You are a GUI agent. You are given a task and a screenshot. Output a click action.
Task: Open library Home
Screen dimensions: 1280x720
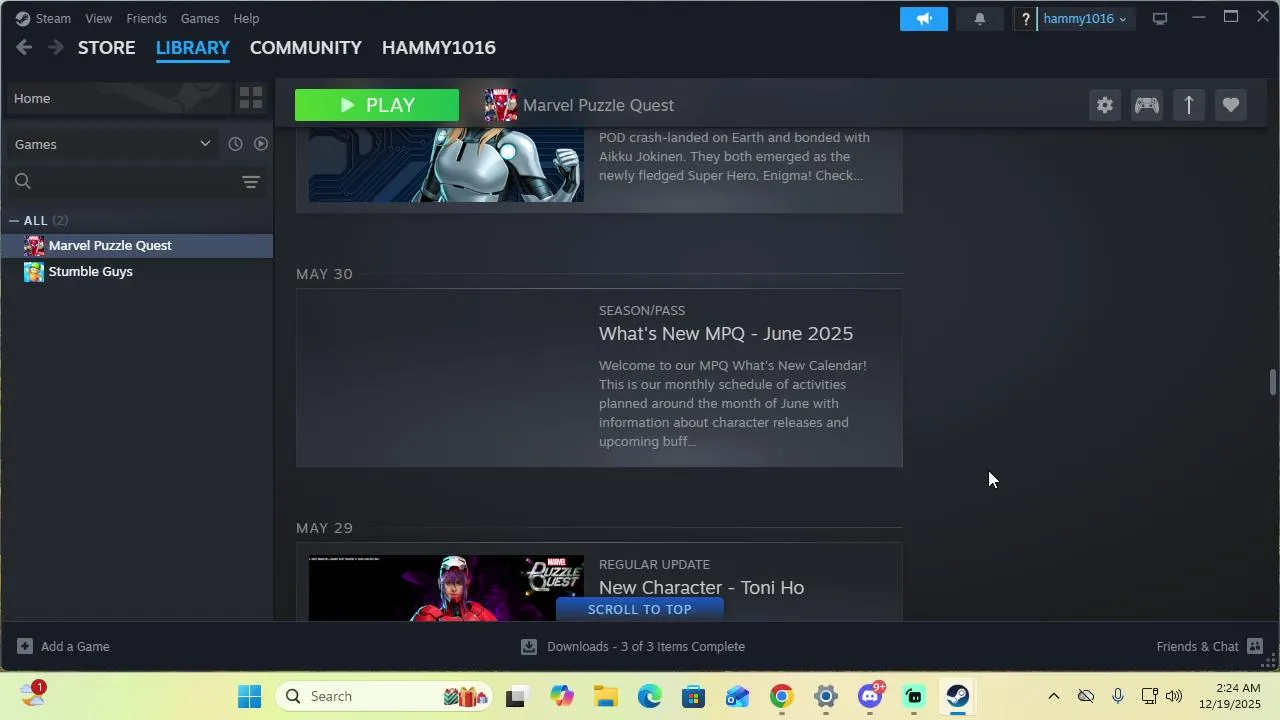[x=120, y=98]
